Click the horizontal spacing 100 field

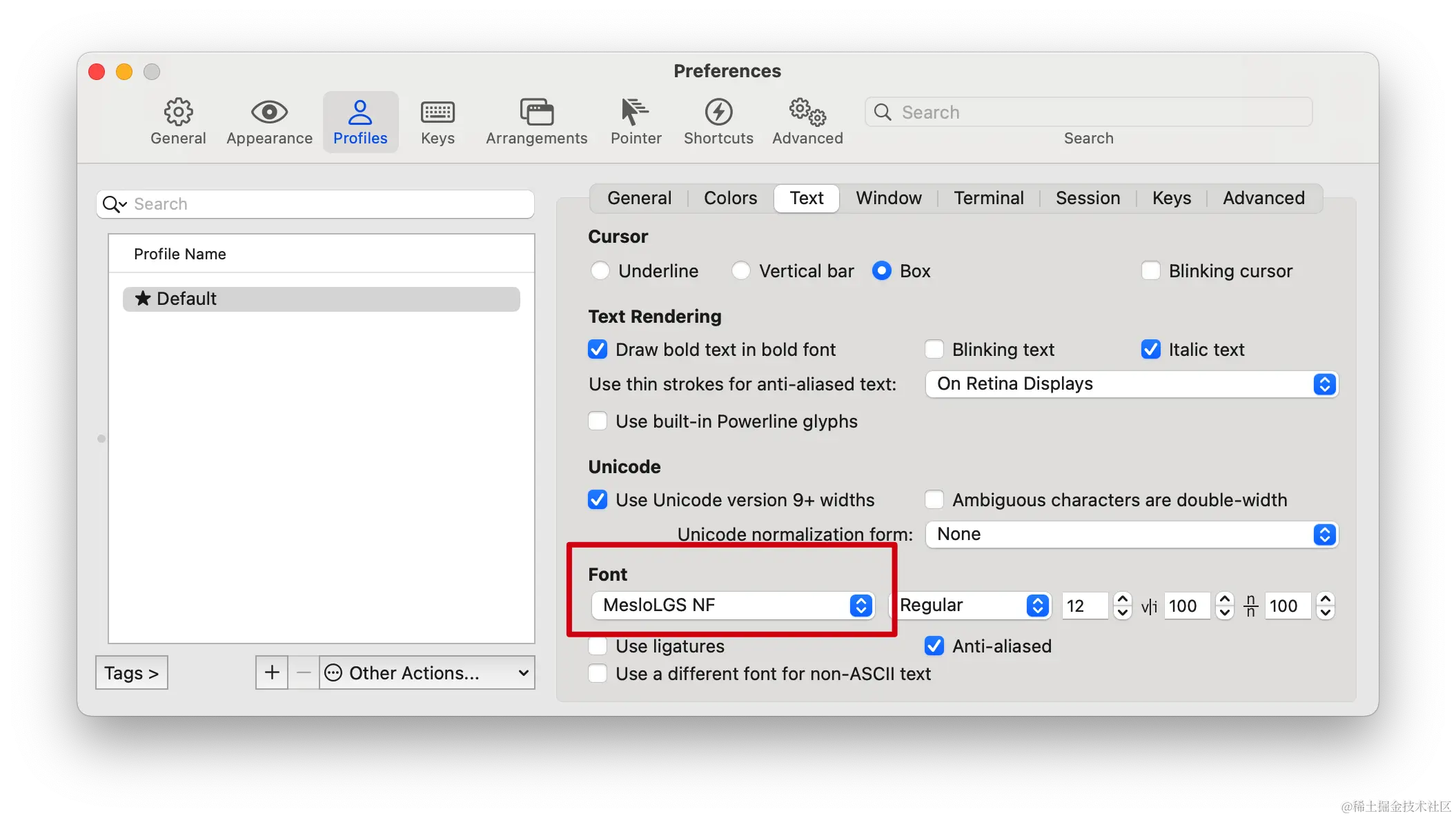tap(1187, 606)
